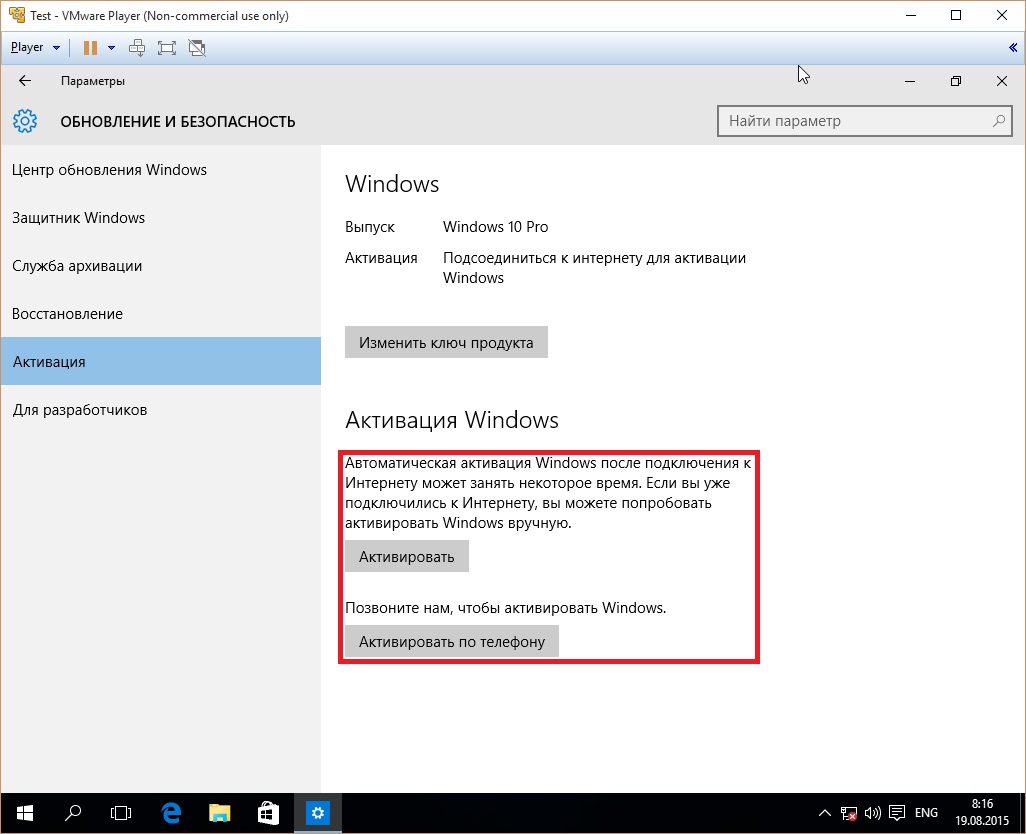
Task: Open the Windows Start menu
Action: coord(24,813)
